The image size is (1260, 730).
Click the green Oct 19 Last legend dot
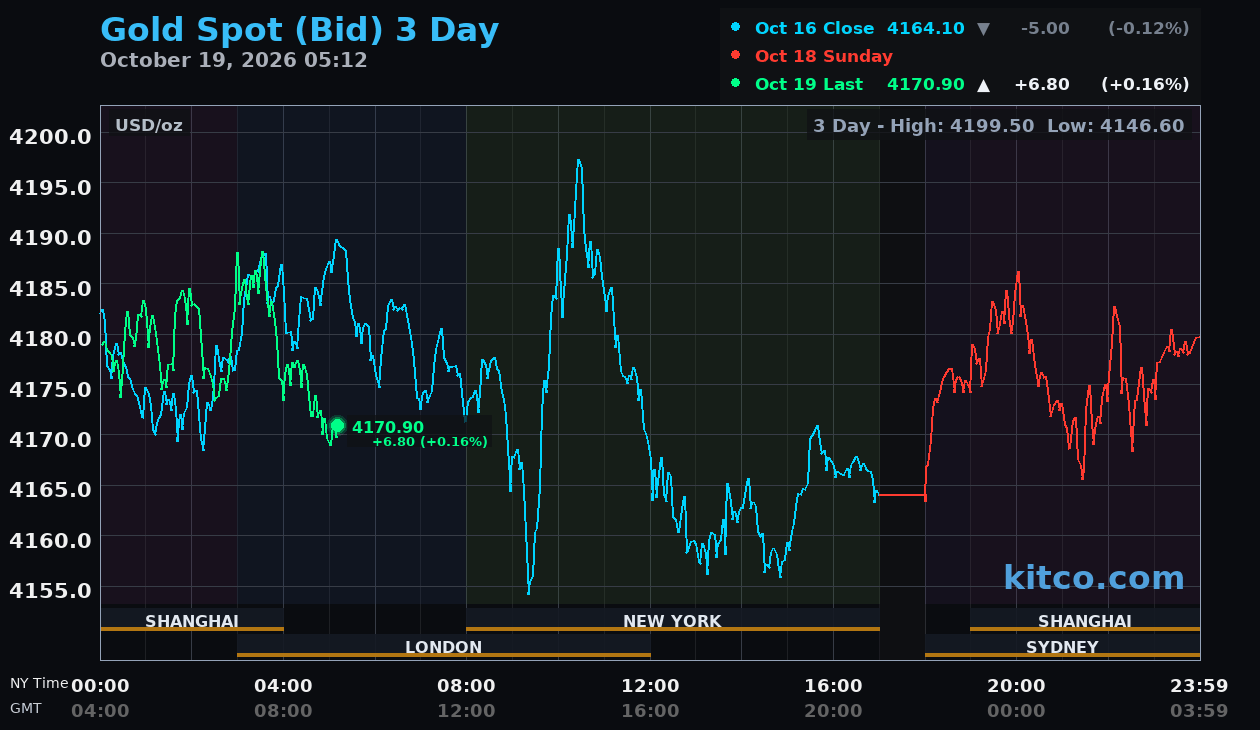[x=736, y=83]
